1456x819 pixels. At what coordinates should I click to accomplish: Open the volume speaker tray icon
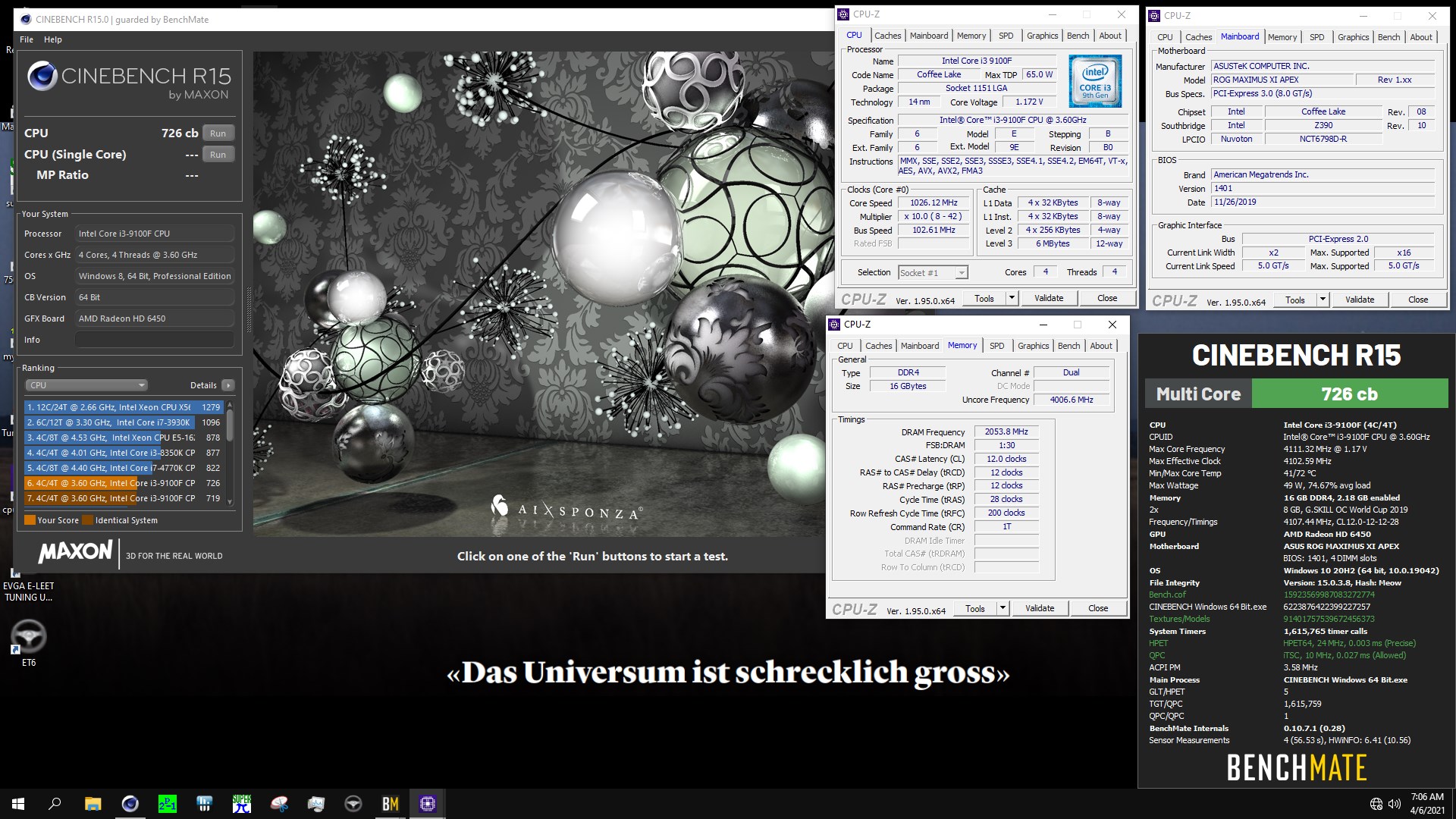click(x=1395, y=804)
